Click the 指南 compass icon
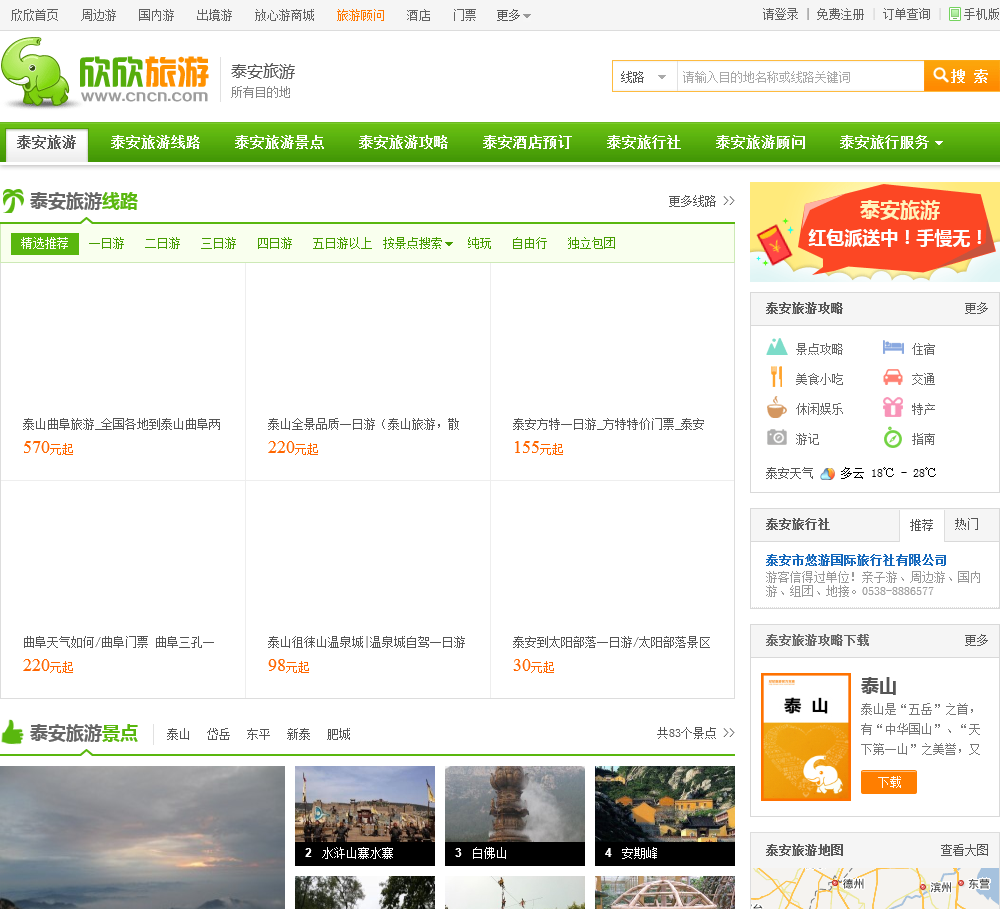 893,438
